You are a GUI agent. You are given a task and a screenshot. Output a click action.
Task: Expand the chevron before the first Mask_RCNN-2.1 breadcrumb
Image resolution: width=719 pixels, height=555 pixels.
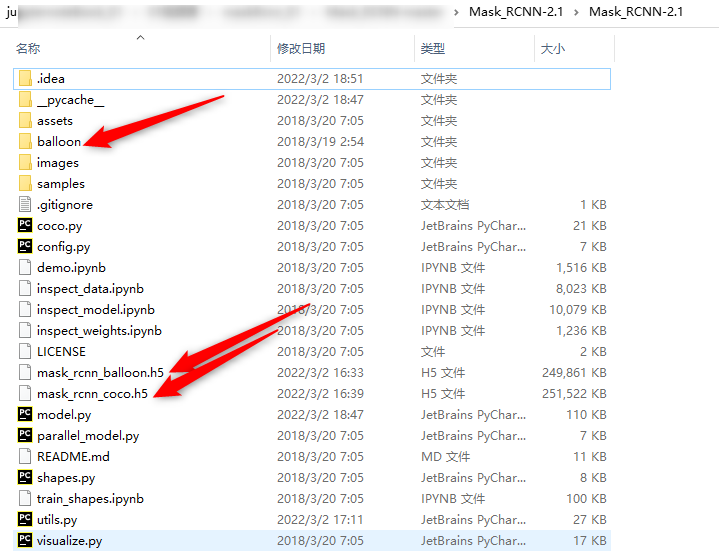click(x=456, y=12)
